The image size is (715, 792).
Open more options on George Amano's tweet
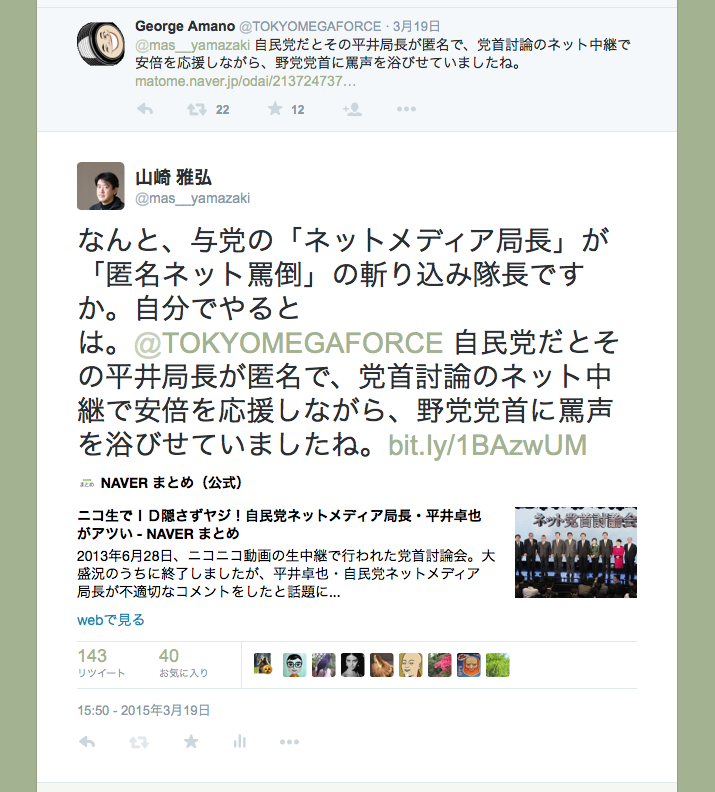(x=406, y=109)
